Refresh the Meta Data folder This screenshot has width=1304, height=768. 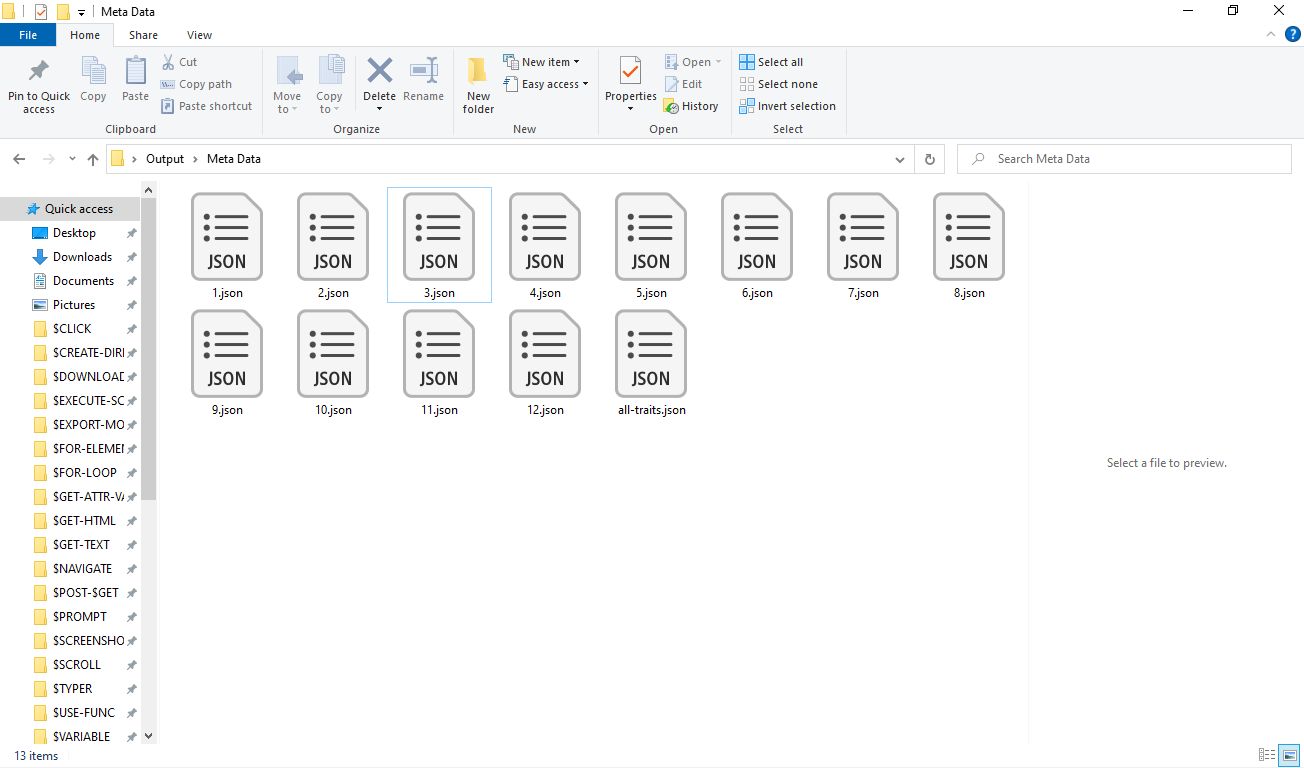tap(930, 159)
